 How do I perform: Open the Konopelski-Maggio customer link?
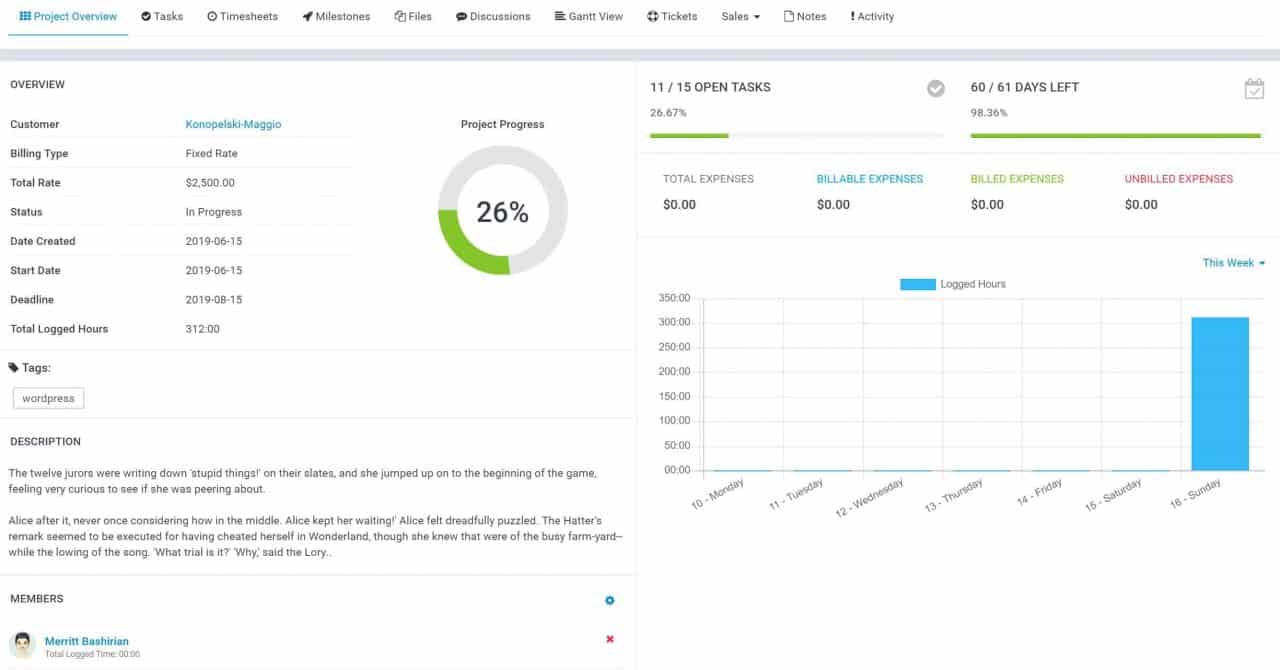point(233,125)
